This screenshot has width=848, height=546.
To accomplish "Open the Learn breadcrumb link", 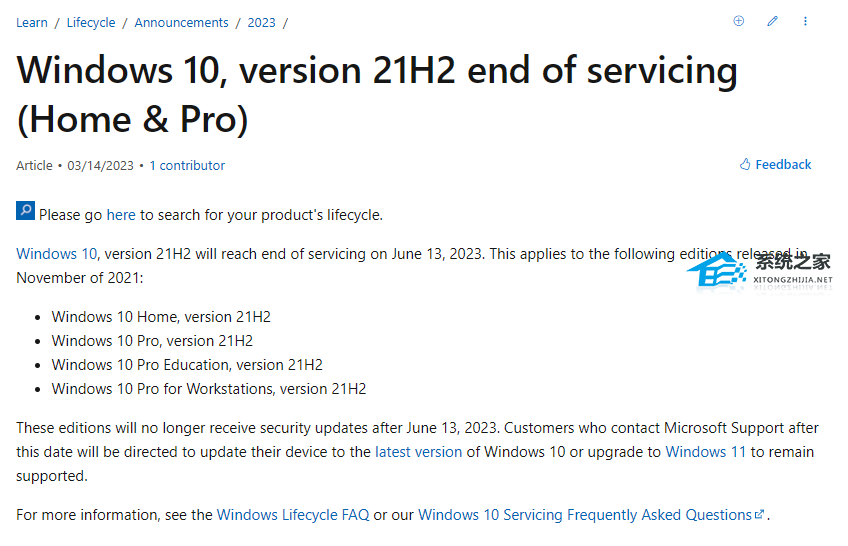I will tap(32, 22).
